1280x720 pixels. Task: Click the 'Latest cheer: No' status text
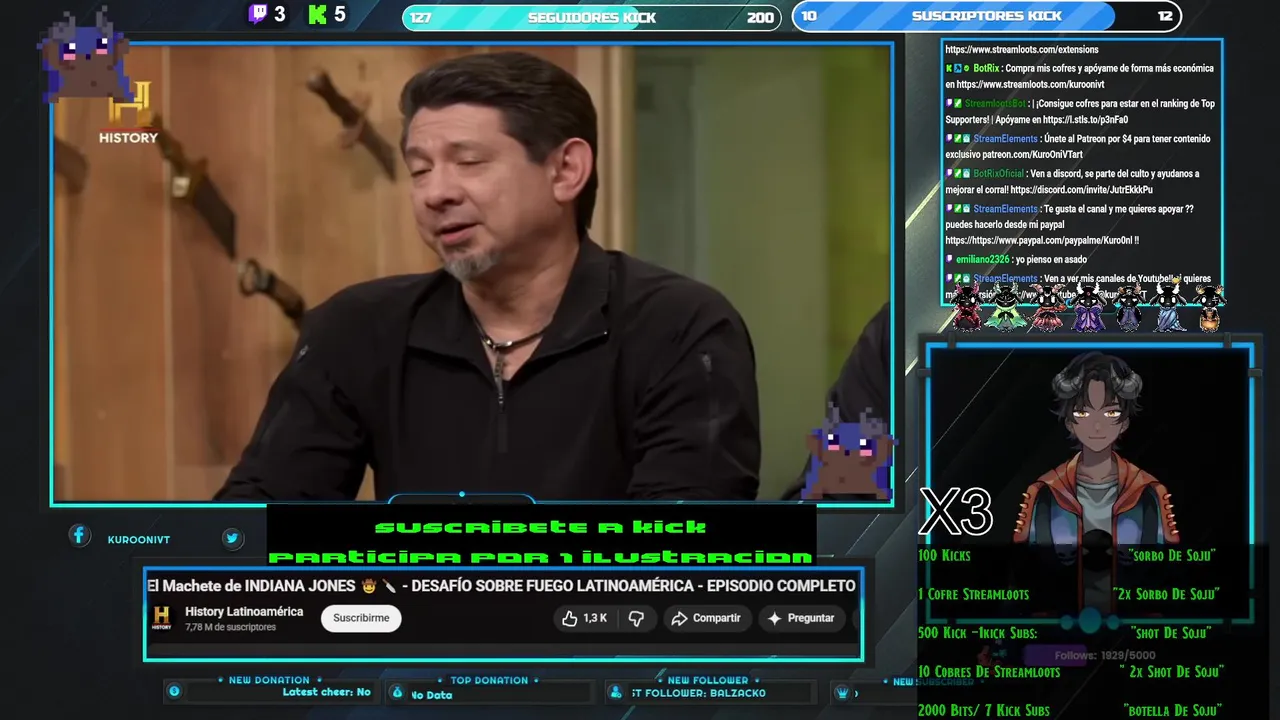click(326, 692)
